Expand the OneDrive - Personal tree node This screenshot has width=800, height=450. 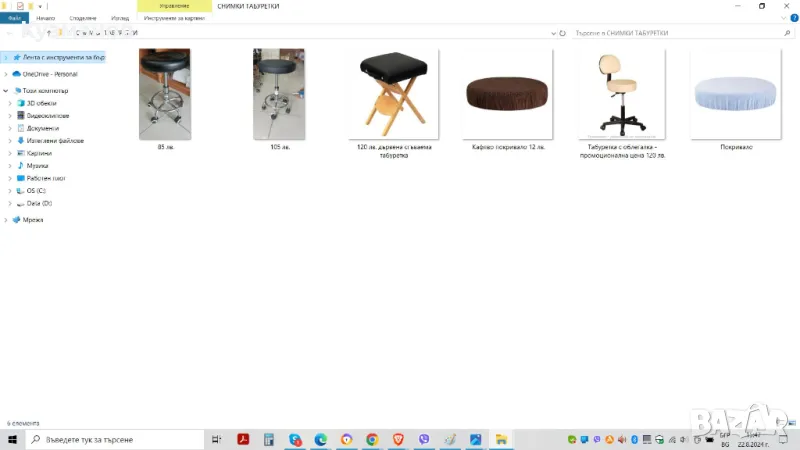(x=6, y=74)
